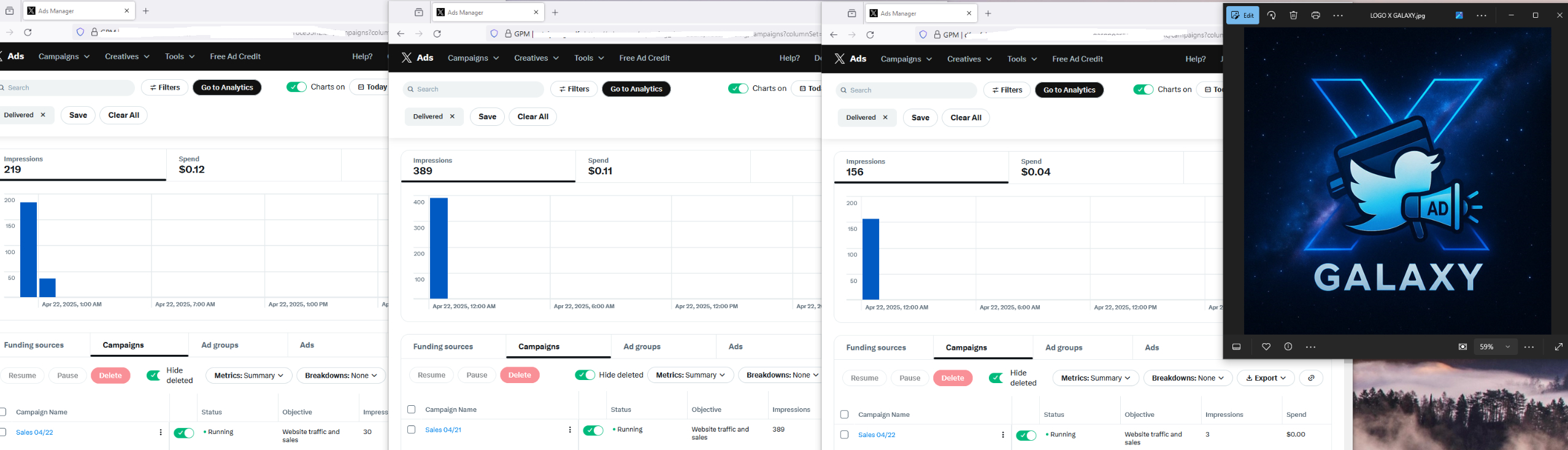Toggle Charts on in the middle Ads window
Image resolution: width=1568 pixels, height=450 pixels.
pyautogui.click(x=738, y=88)
